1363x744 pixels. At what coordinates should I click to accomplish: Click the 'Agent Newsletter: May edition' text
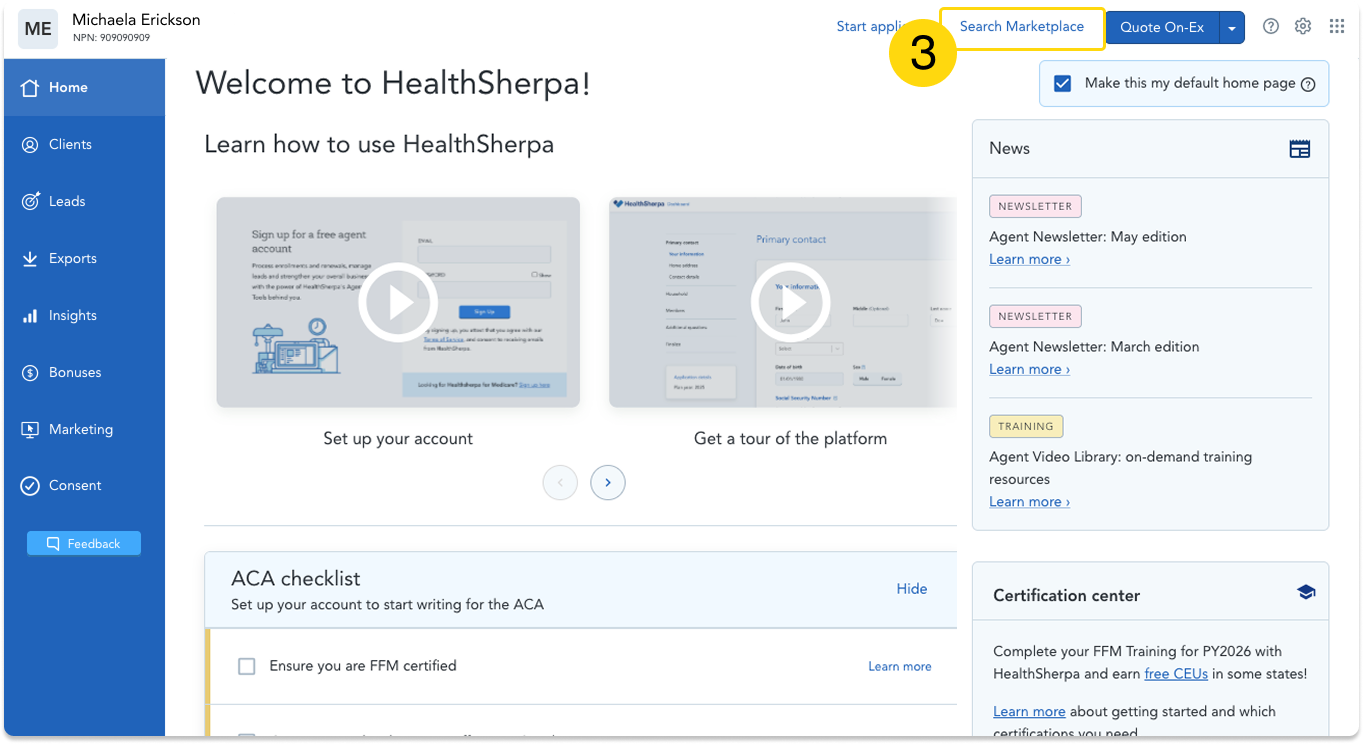1088,237
